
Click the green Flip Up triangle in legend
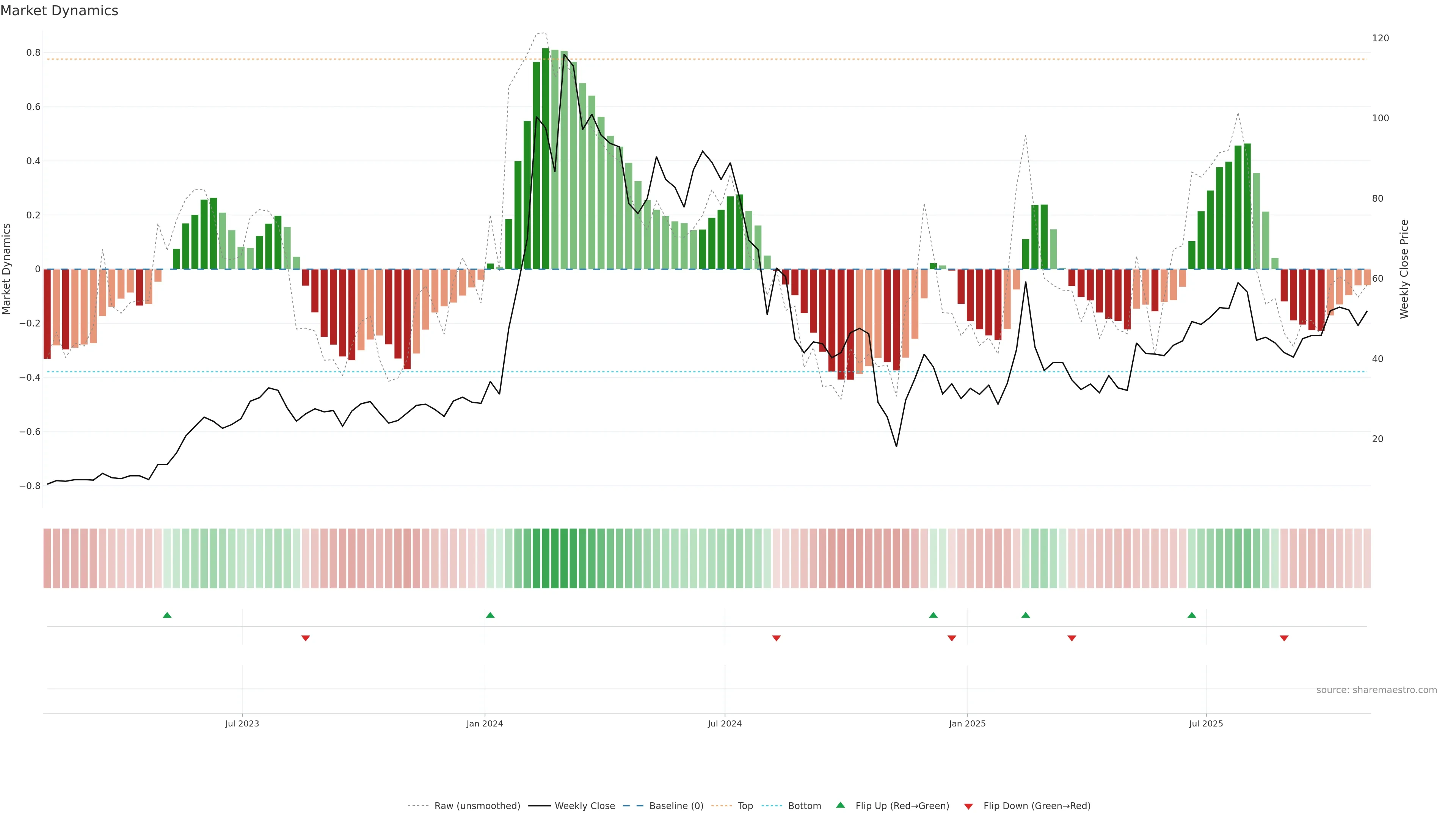841,805
